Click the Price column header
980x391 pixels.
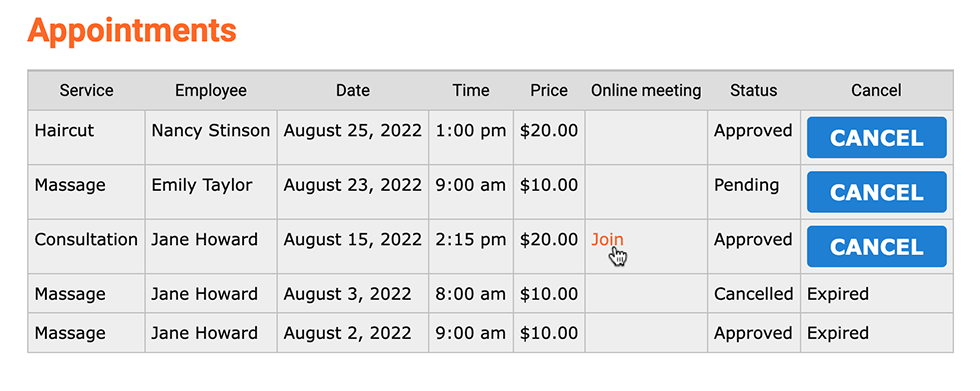[549, 91]
